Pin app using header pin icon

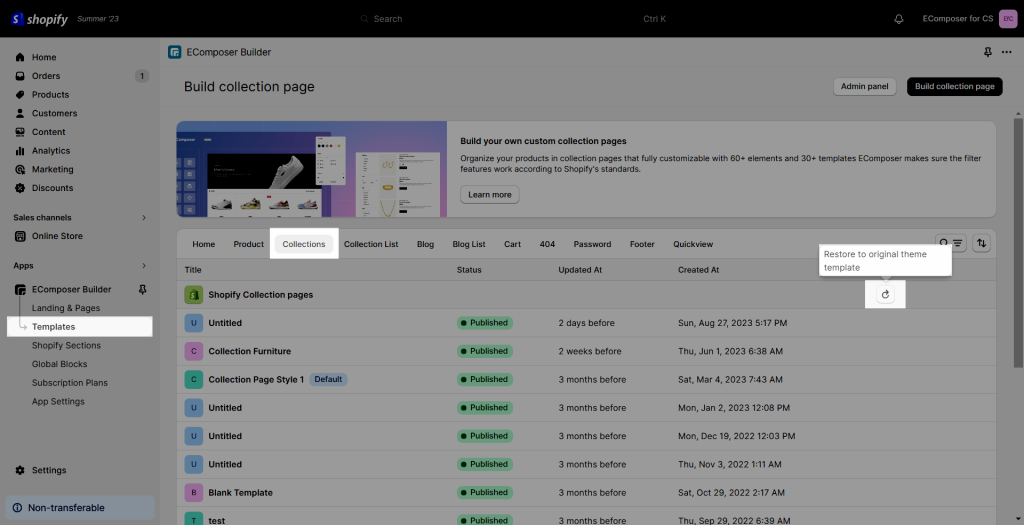[987, 52]
